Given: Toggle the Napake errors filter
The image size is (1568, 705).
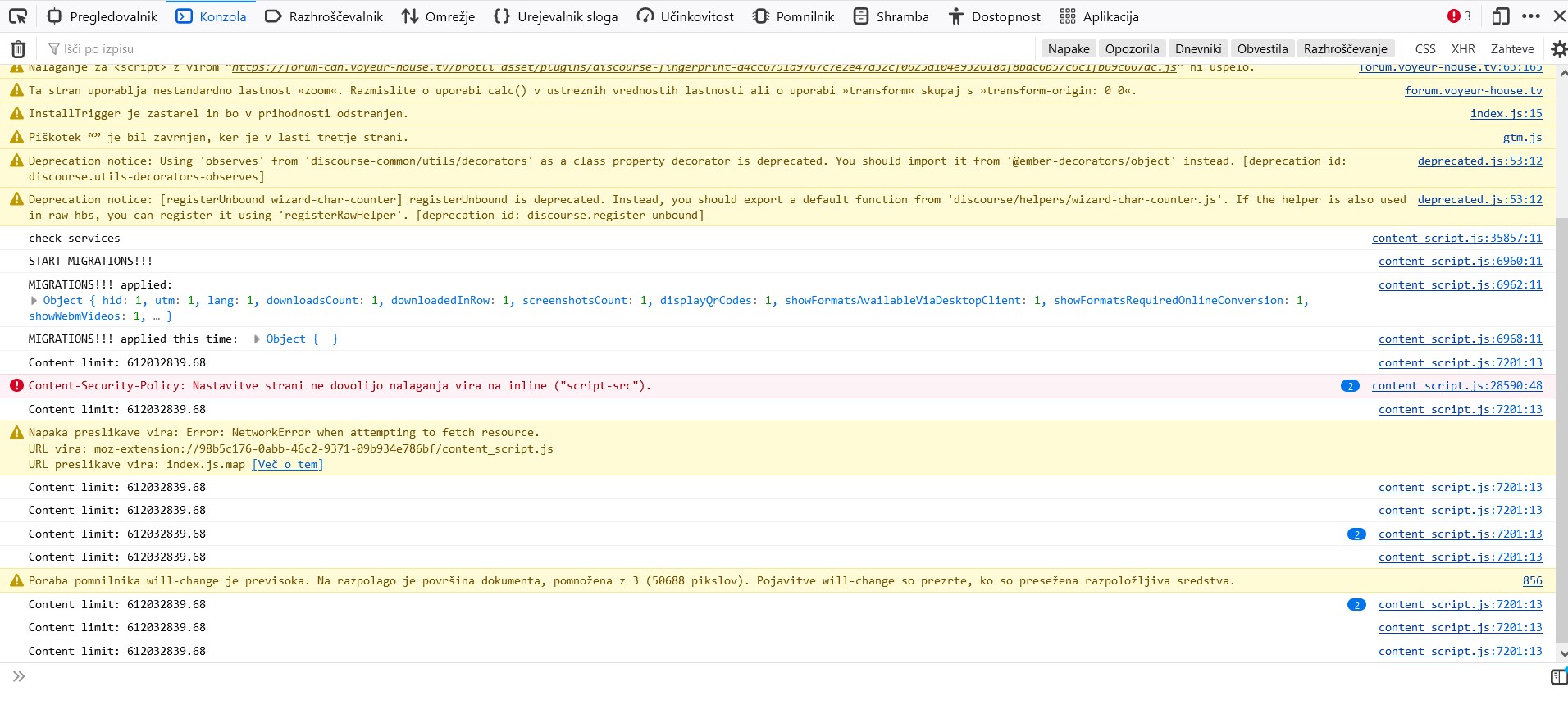Looking at the screenshot, I should point(1068,49).
